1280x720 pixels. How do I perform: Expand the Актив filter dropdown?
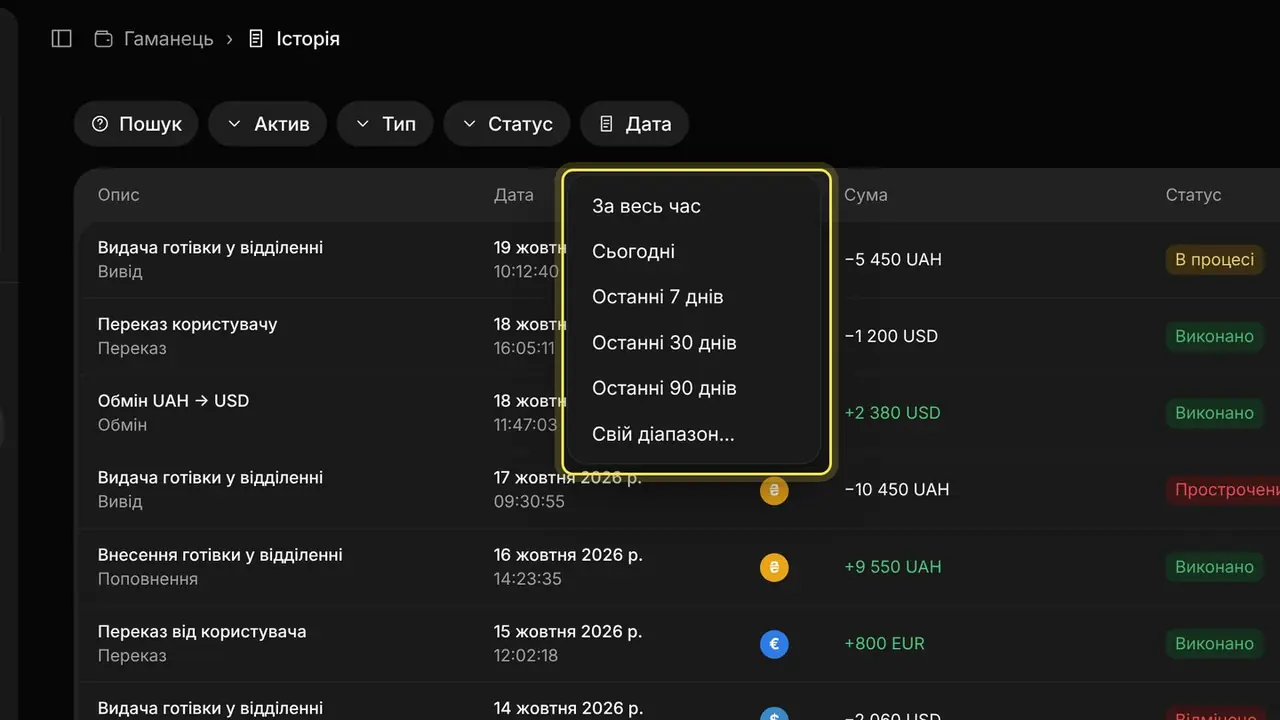pyautogui.click(x=268, y=124)
